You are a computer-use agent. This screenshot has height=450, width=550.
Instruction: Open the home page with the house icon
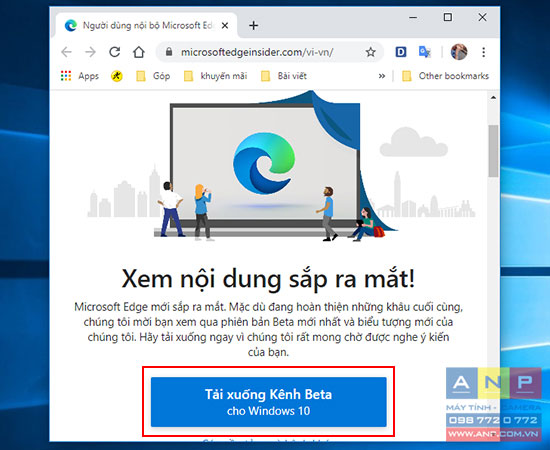click(x=139, y=52)
